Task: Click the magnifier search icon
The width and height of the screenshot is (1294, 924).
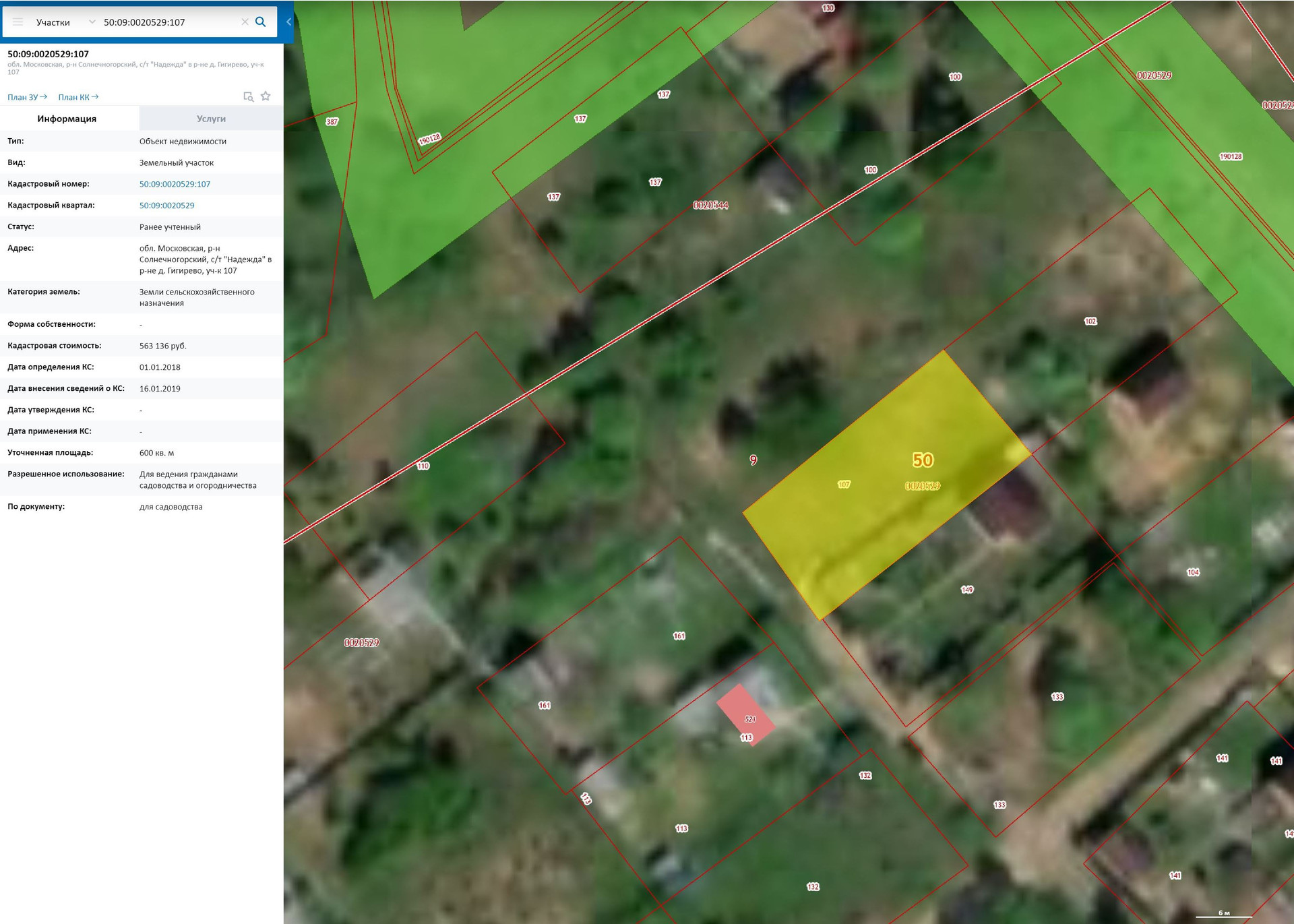Action: pos(261,22)
